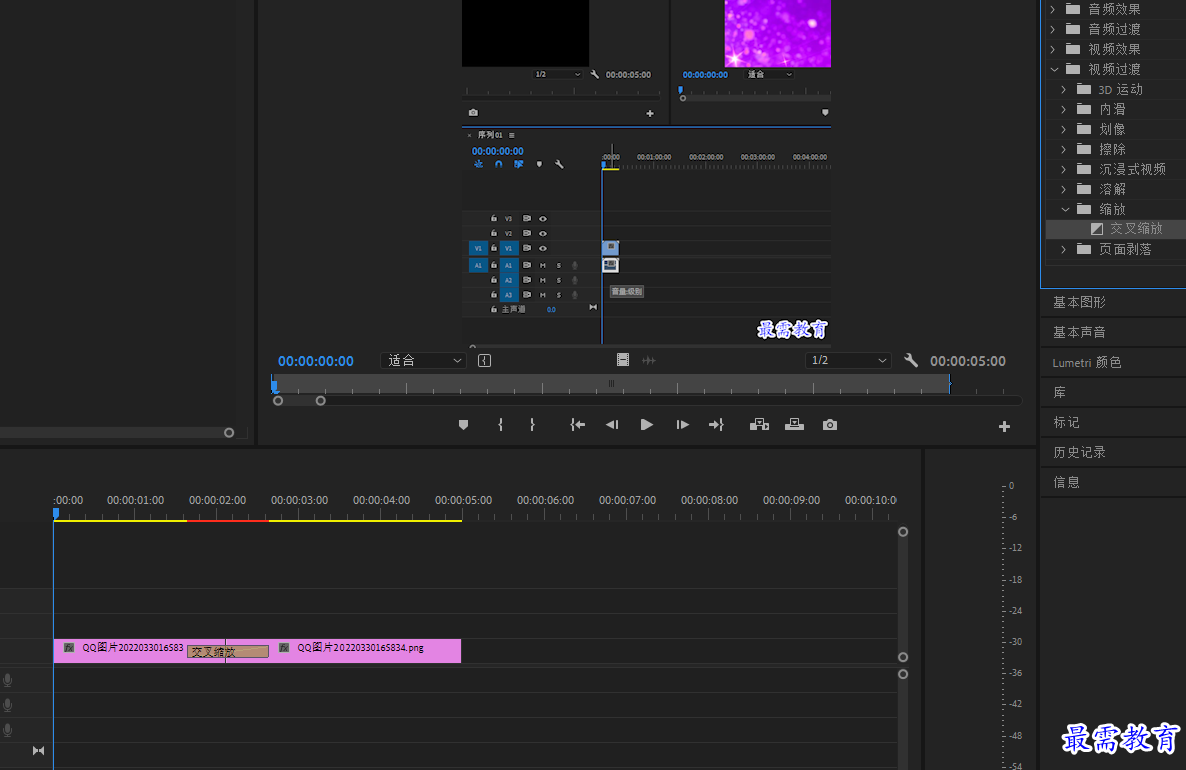Open the 1/2 playback resolution dropdown
The image size is (1186, 770).
click(x=847, y=361)
